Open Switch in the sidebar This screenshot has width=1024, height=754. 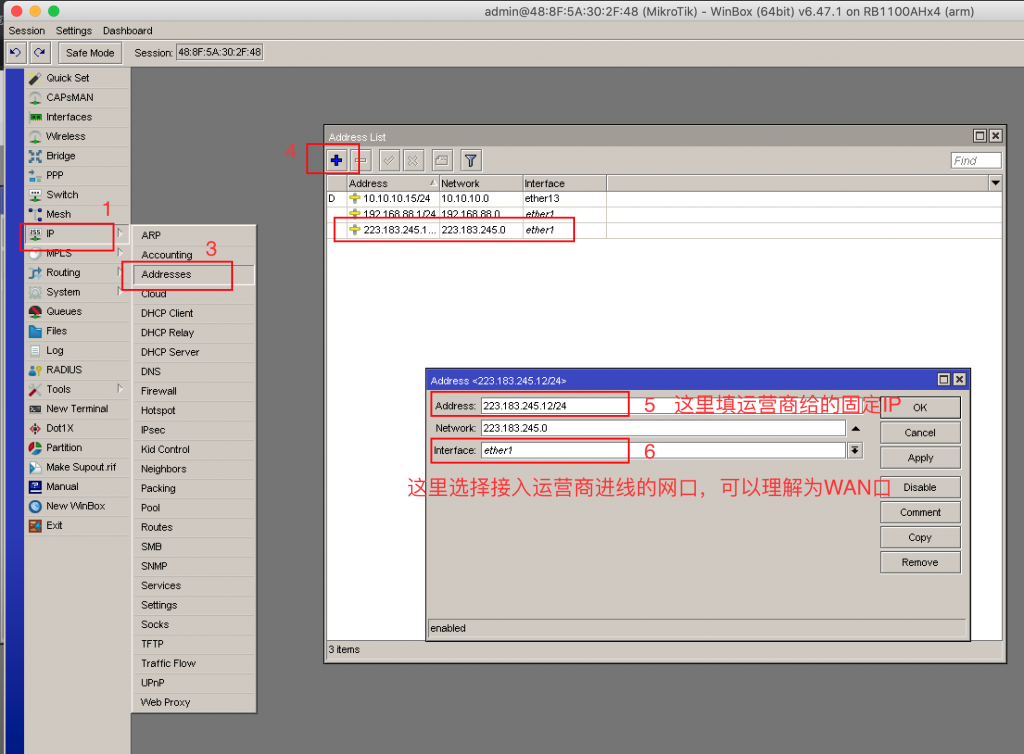(77, 195)
